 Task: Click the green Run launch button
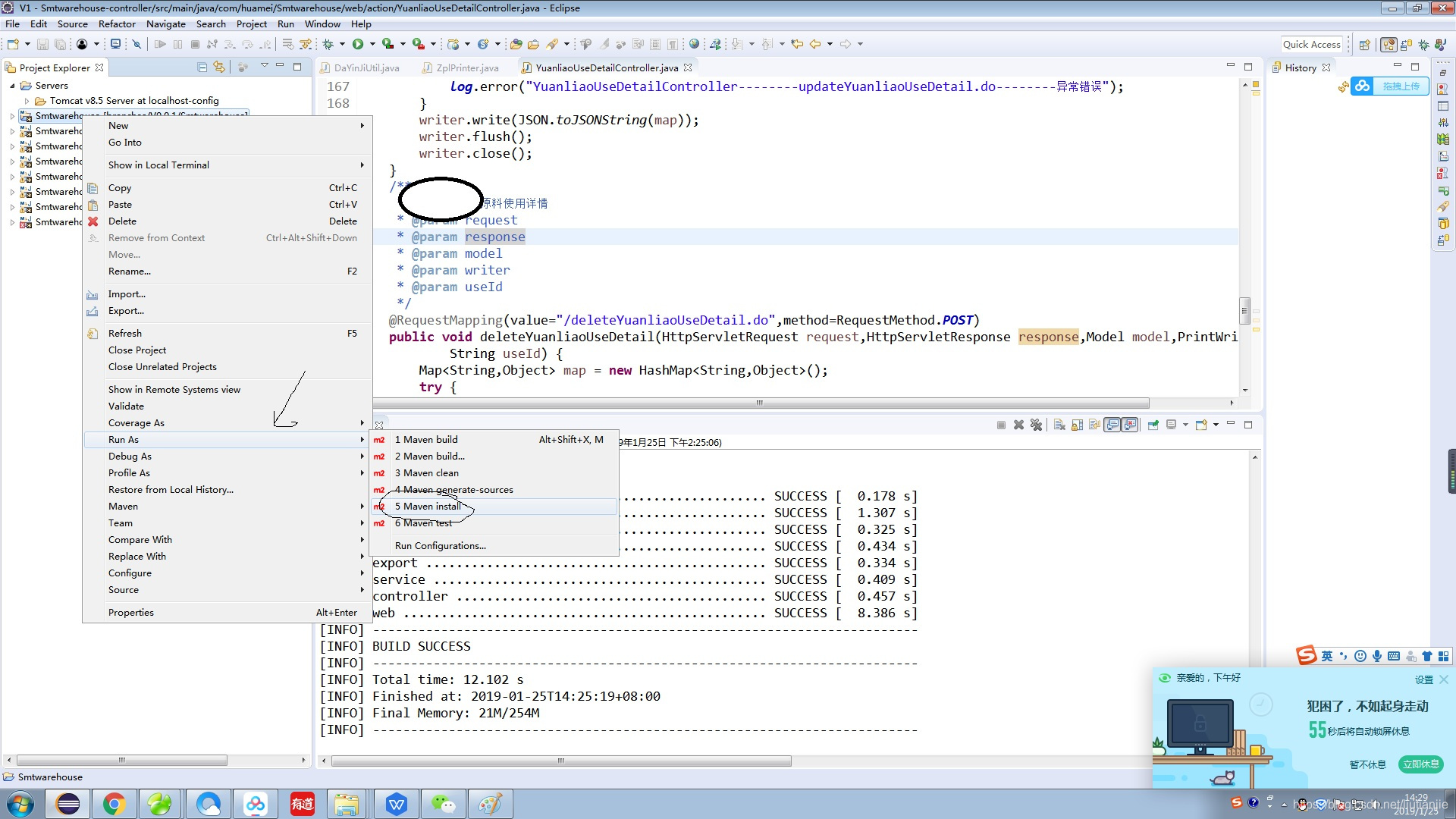click(x=357, y=44)
